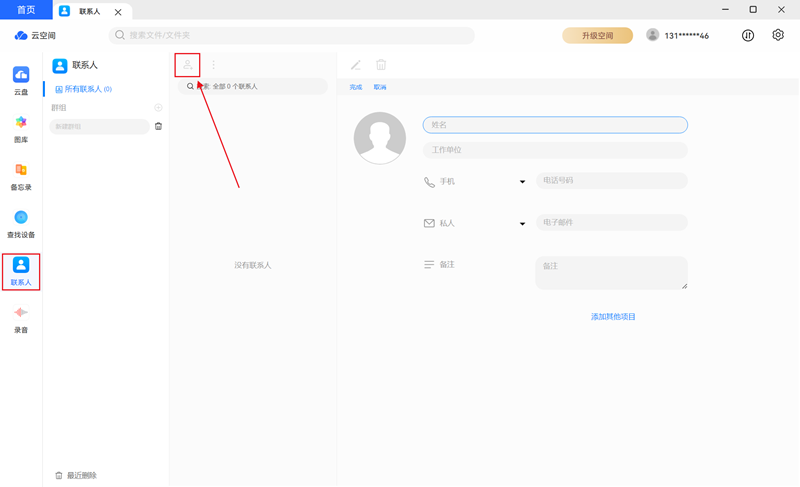Click the settings gear icon

click(778, 35)
